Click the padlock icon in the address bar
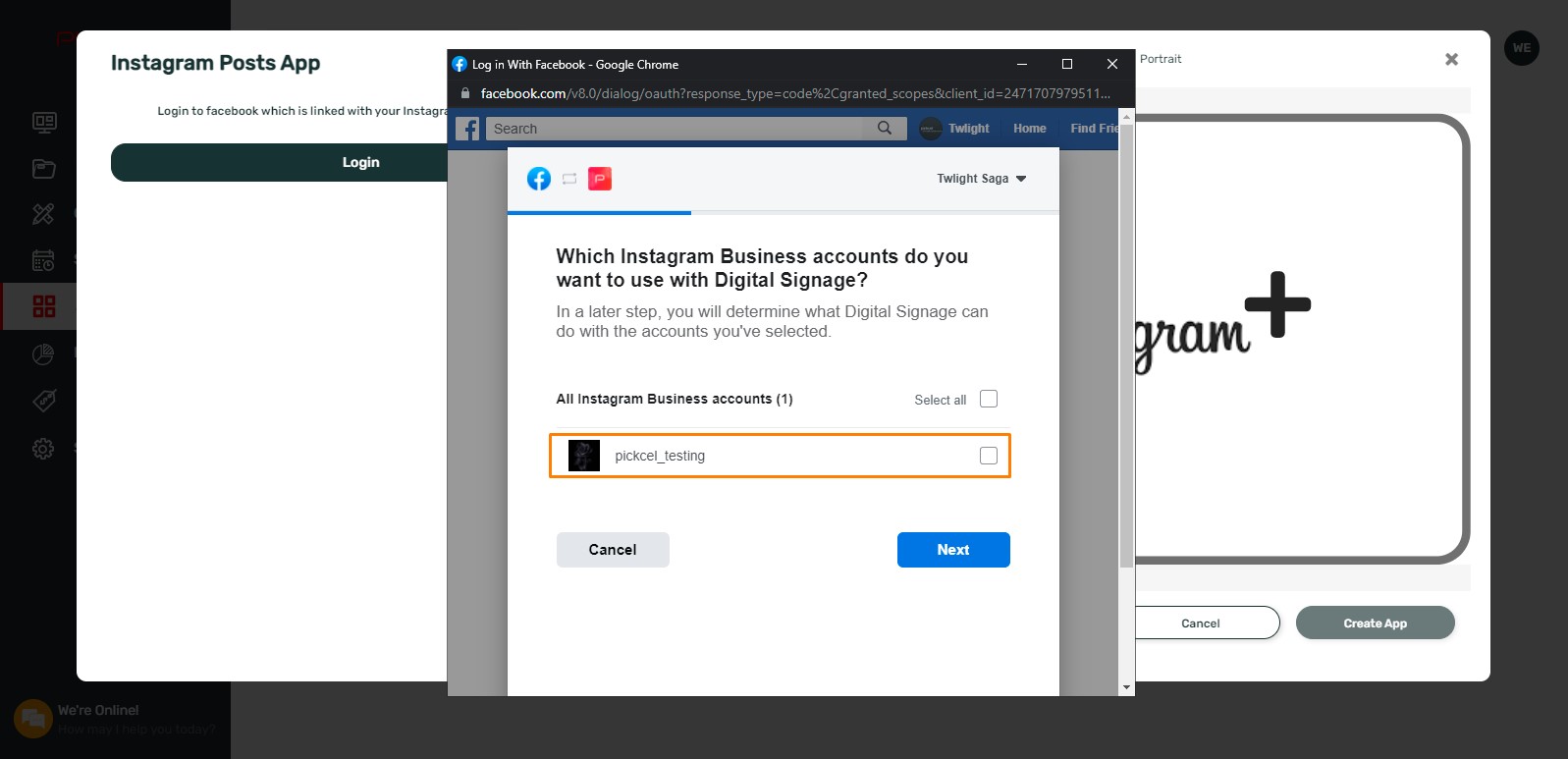This screenshot has width=1568, height=759. click(x=465, y=93)
